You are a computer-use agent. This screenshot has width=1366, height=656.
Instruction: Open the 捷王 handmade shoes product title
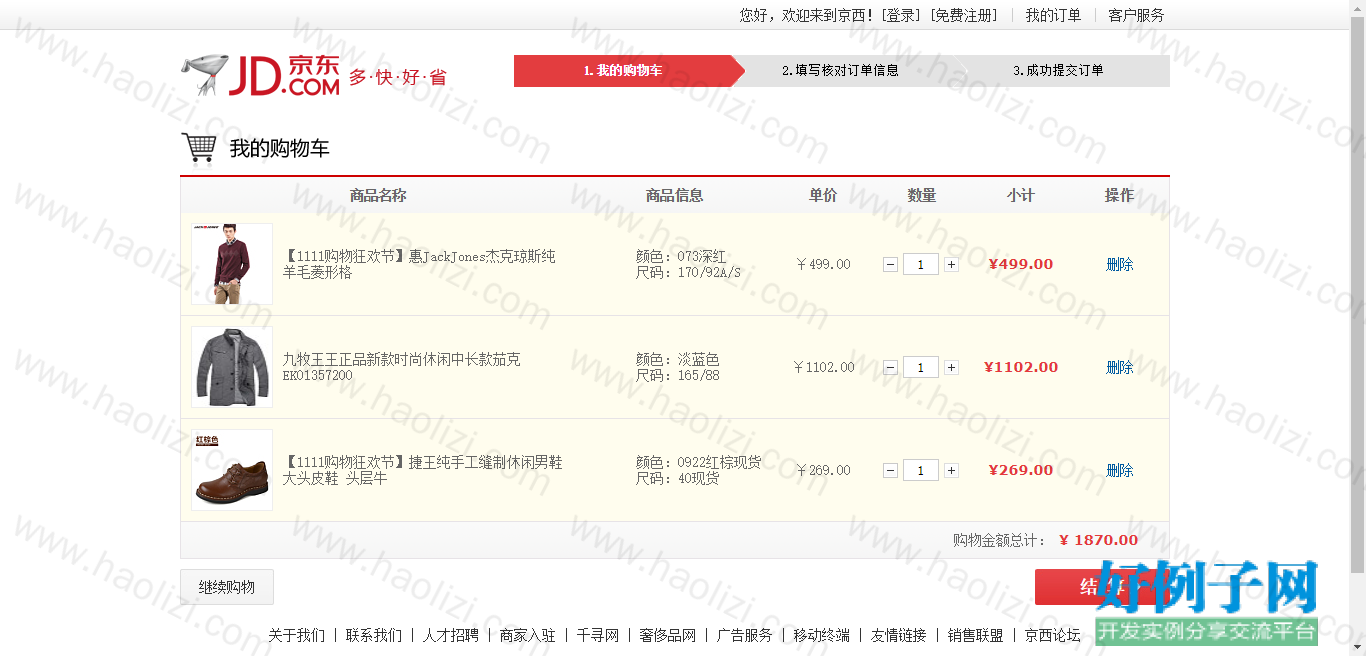tap(422, 471)
